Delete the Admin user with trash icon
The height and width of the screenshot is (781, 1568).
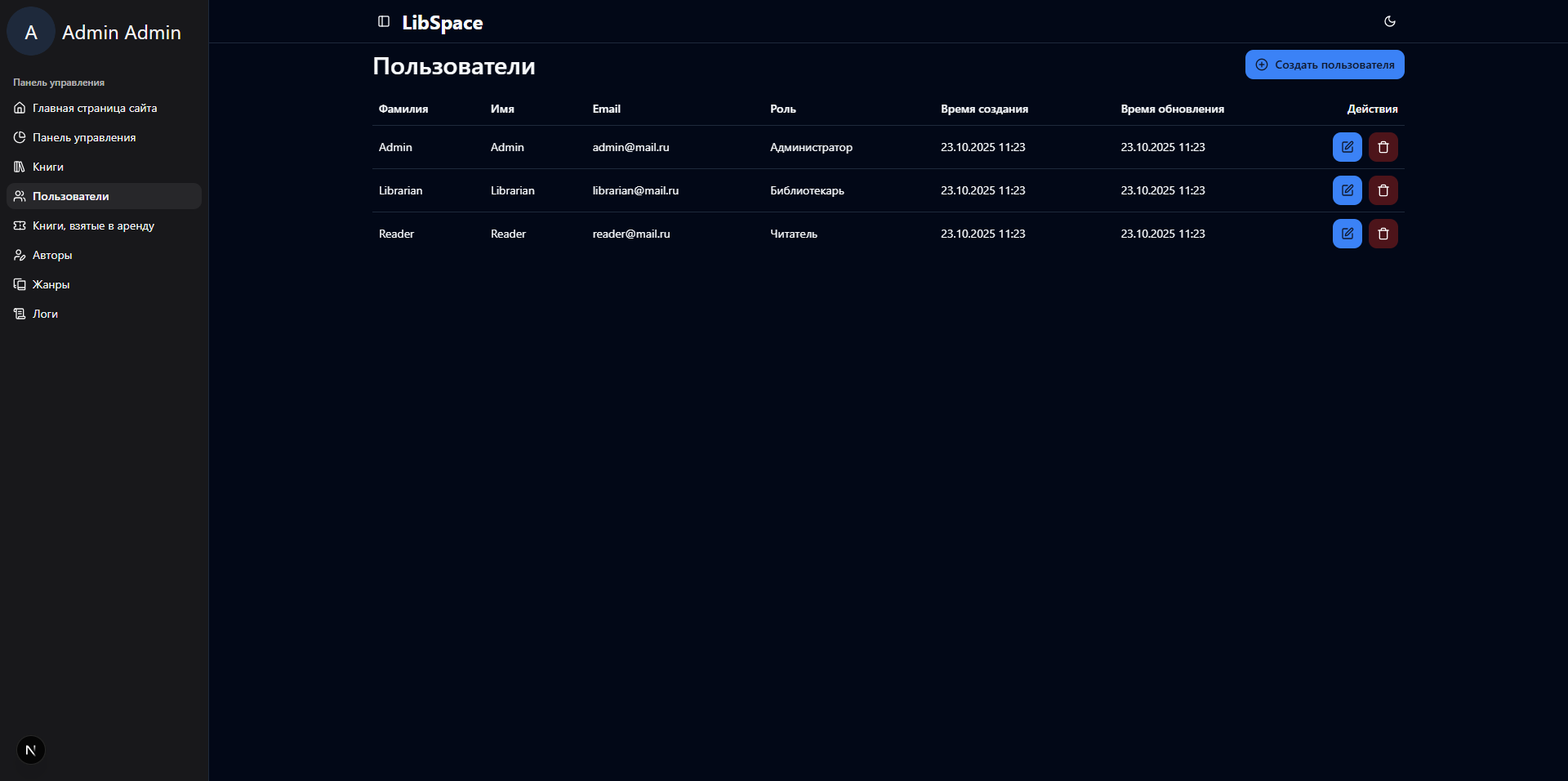[1383, 147]
